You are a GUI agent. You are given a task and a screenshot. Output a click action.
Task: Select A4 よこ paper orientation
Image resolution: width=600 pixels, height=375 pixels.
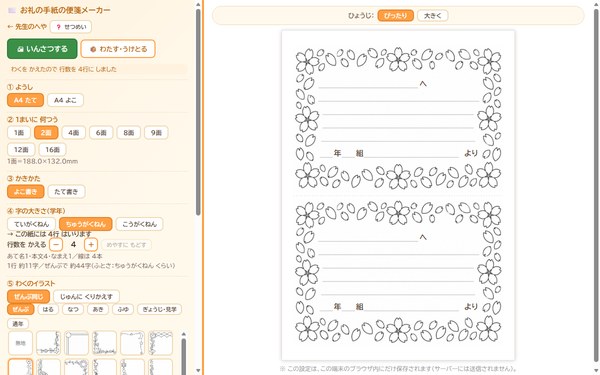pyautogui.click(x=65, y=100)
